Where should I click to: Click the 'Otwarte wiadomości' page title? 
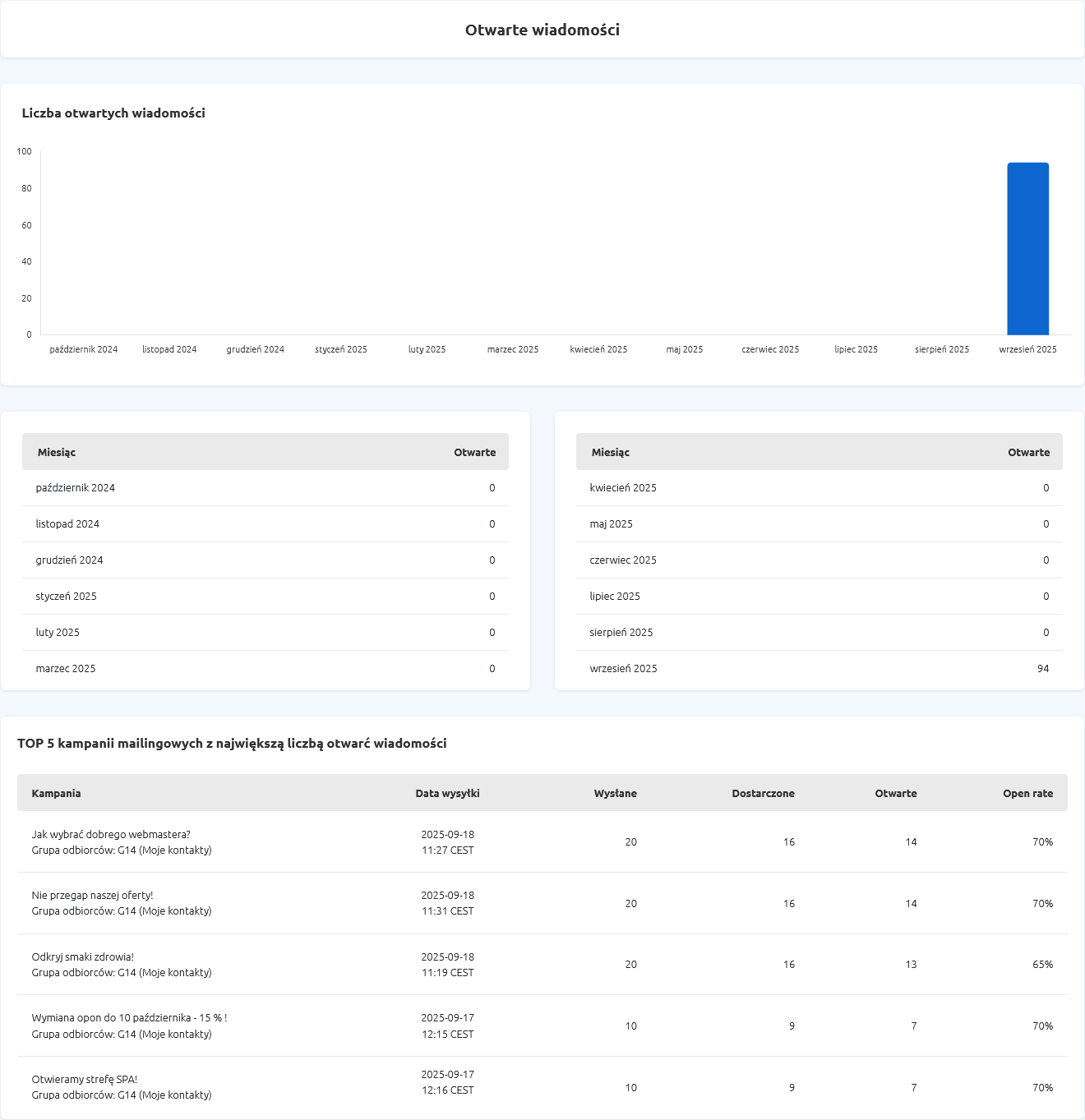click(x=542, y=30)
